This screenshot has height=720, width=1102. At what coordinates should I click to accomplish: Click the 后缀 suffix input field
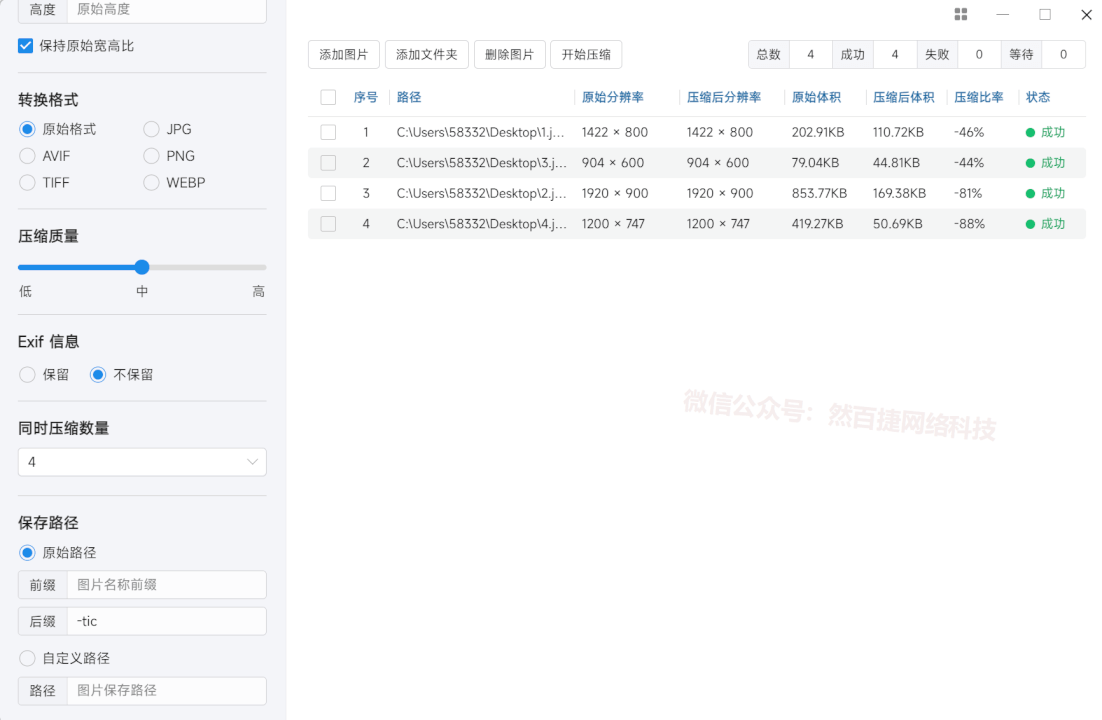coord(166,621)
